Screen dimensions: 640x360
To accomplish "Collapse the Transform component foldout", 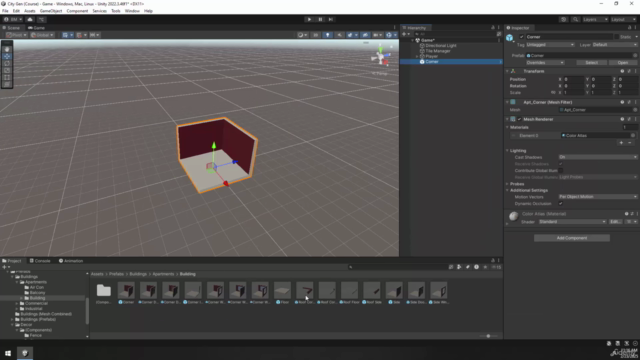I will point(507,71).
